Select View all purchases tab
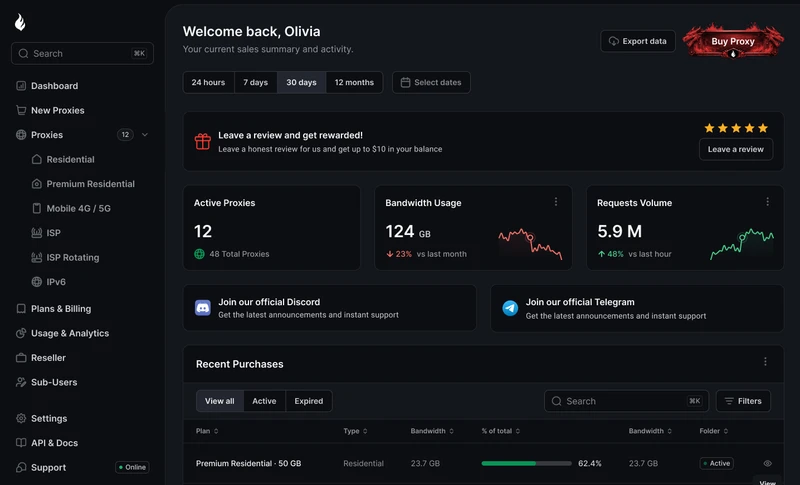 (220, 401)
